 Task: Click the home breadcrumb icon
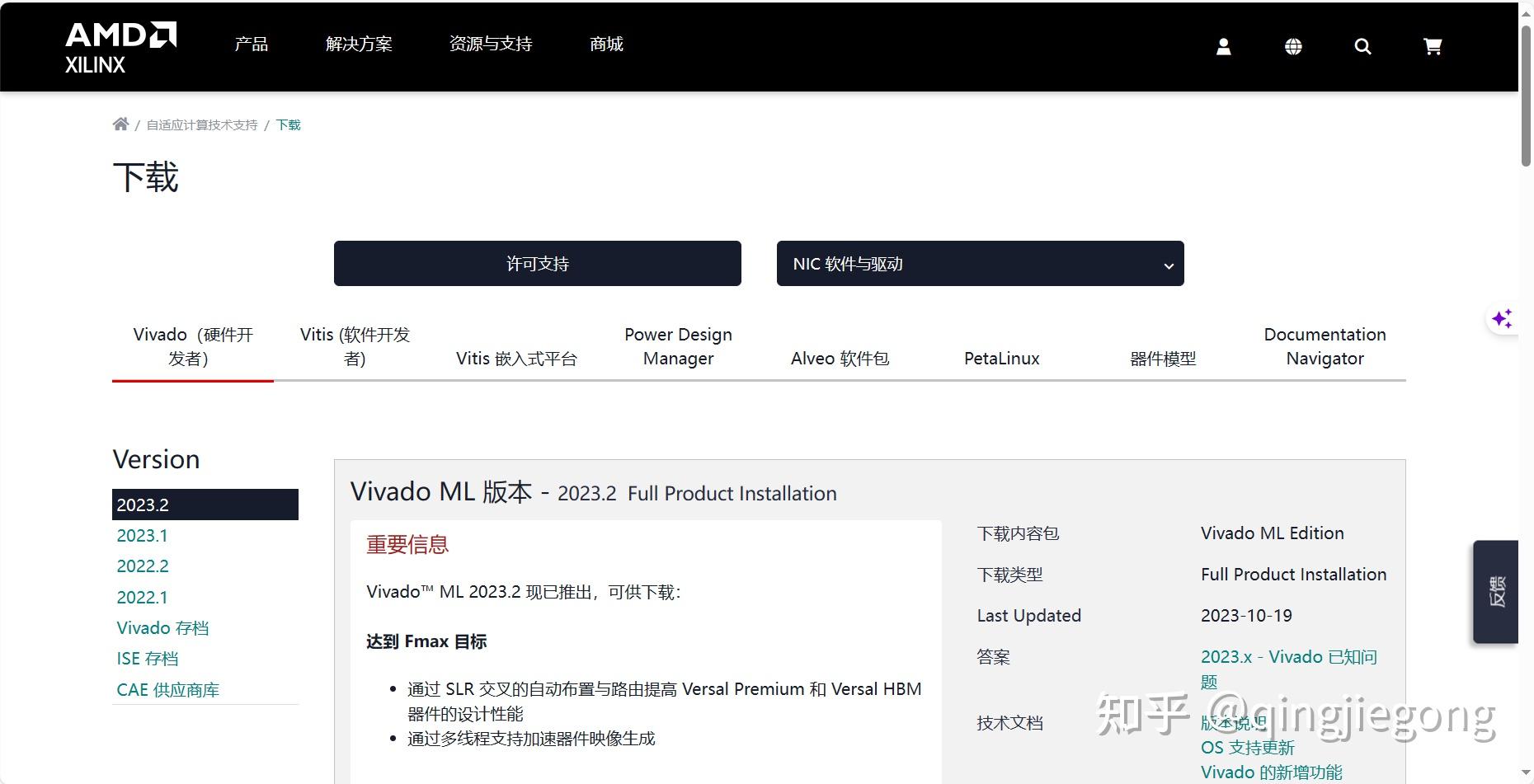pyautogui.click(x=120, y=123)
